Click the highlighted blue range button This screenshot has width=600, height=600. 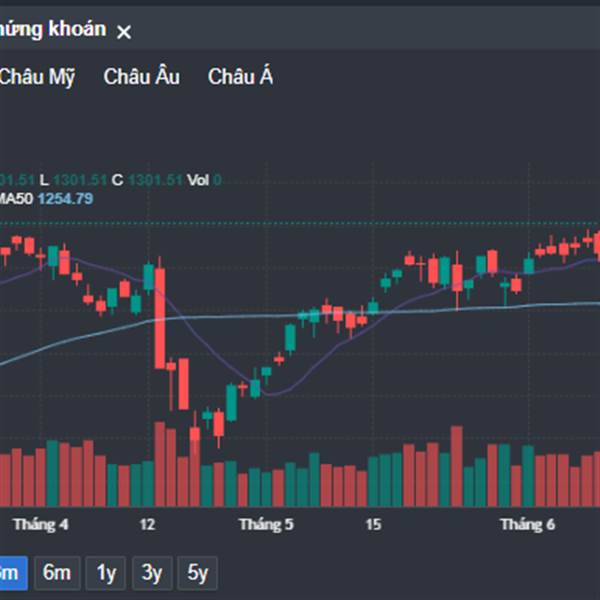[10, 573]
